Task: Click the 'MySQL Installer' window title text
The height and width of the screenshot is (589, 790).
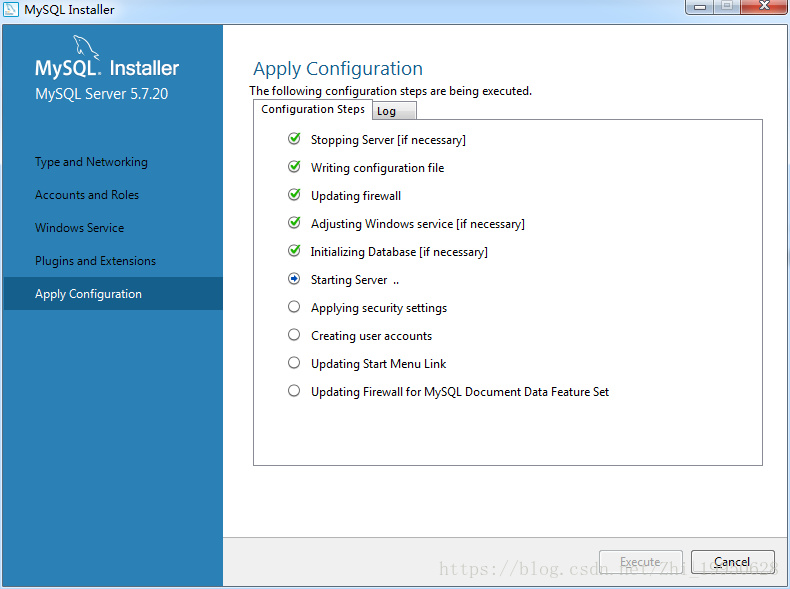Action: pos(70,10)
